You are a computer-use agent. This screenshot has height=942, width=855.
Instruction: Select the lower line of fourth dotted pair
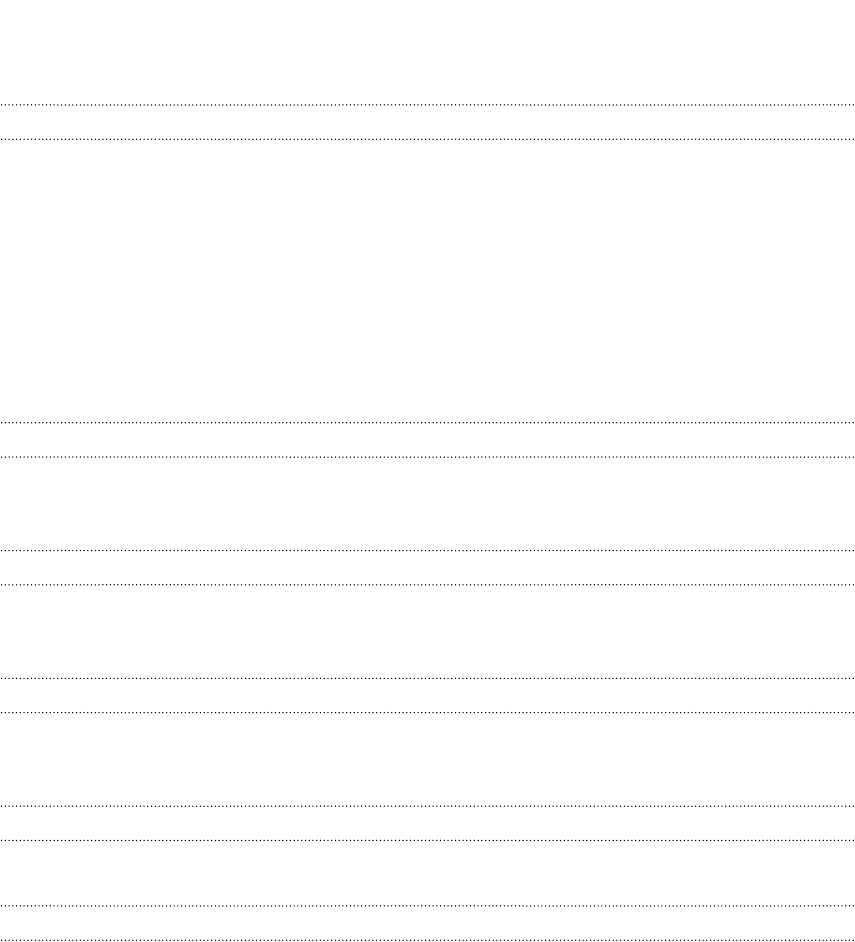427,713
